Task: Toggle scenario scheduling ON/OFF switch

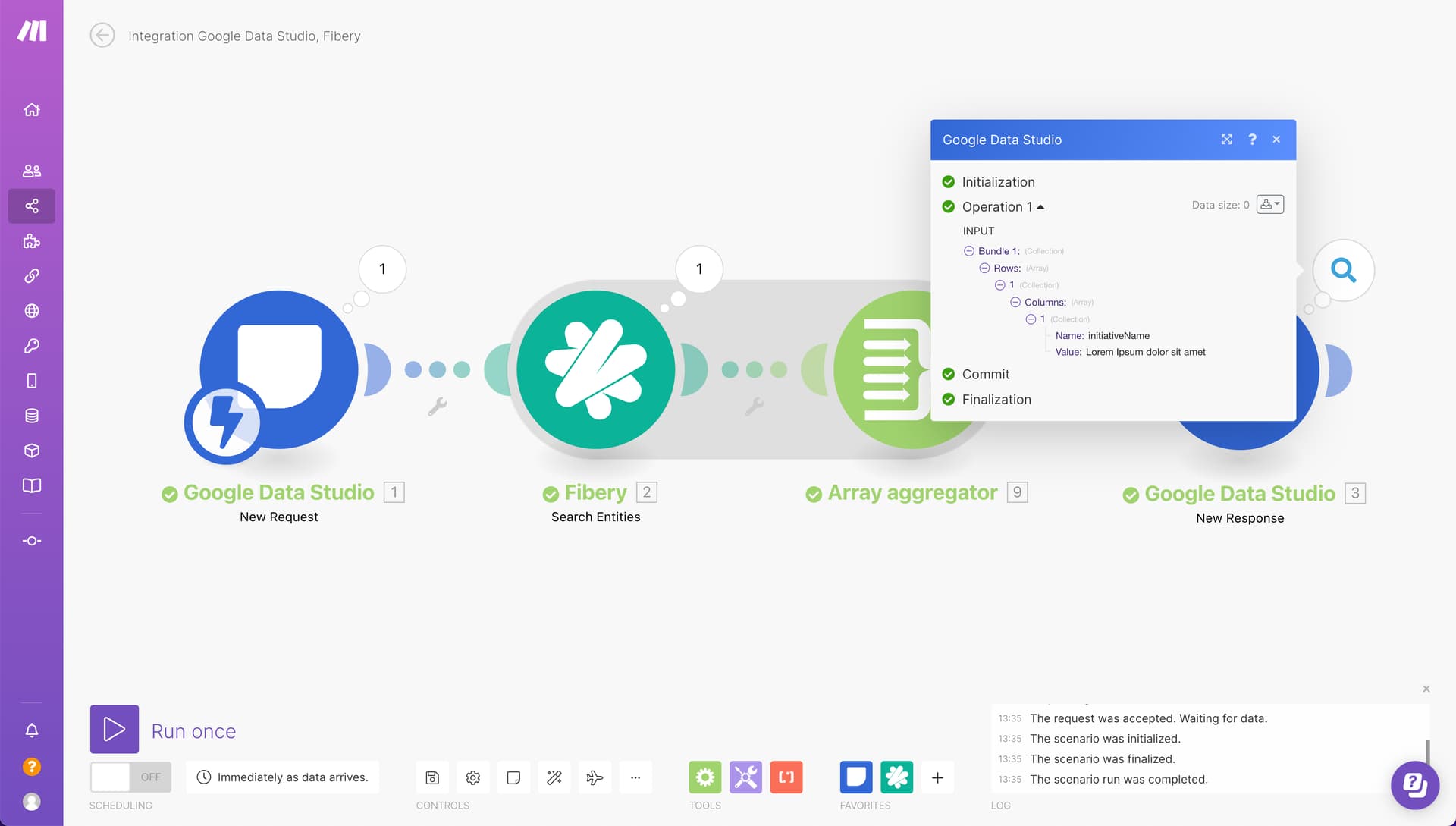Action: pos(130,777)
